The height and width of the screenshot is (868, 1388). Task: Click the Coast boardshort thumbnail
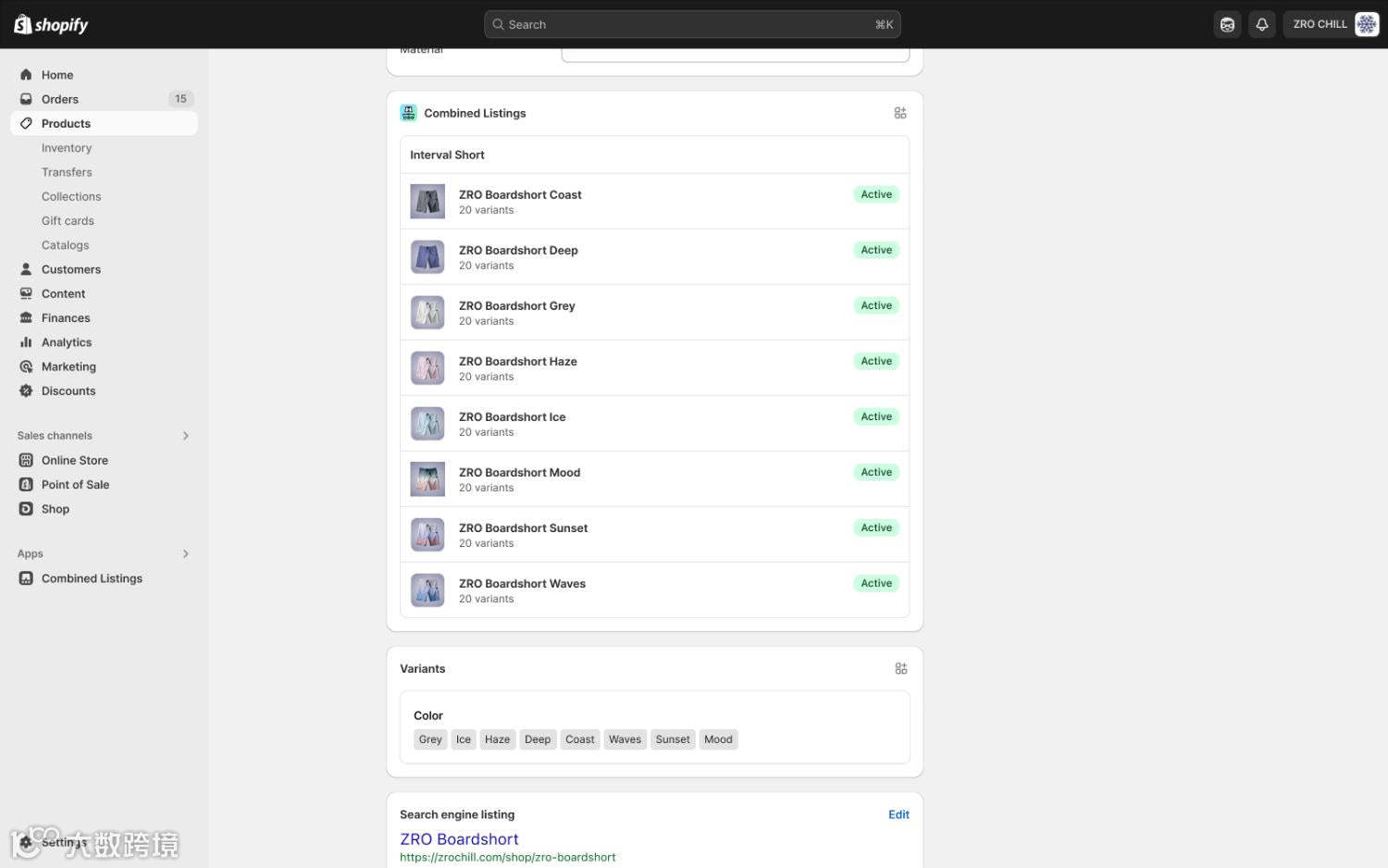click(x=428, y=201)
